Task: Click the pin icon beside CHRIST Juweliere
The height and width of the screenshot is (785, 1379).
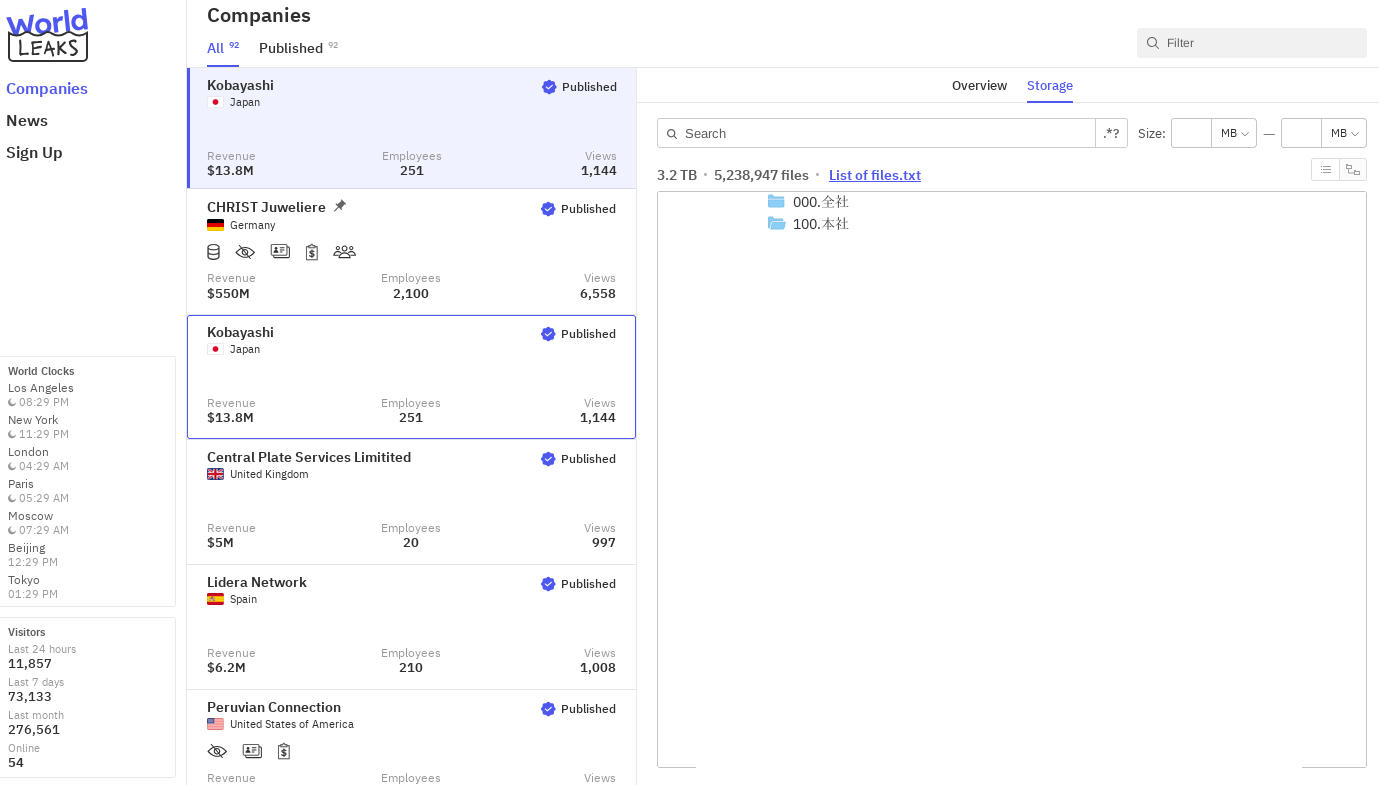Action: (340, 206)
